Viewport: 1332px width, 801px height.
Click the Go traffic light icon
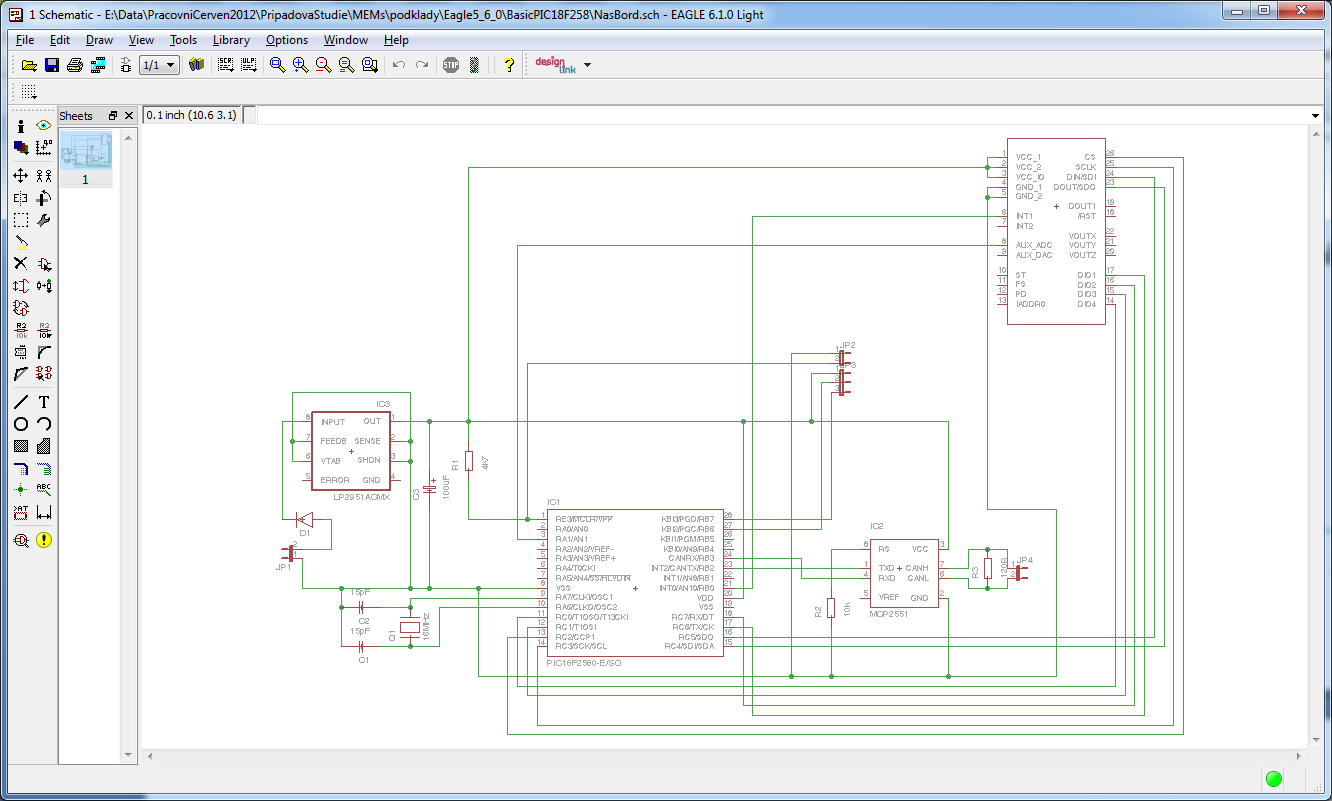[x=474, y=65]
